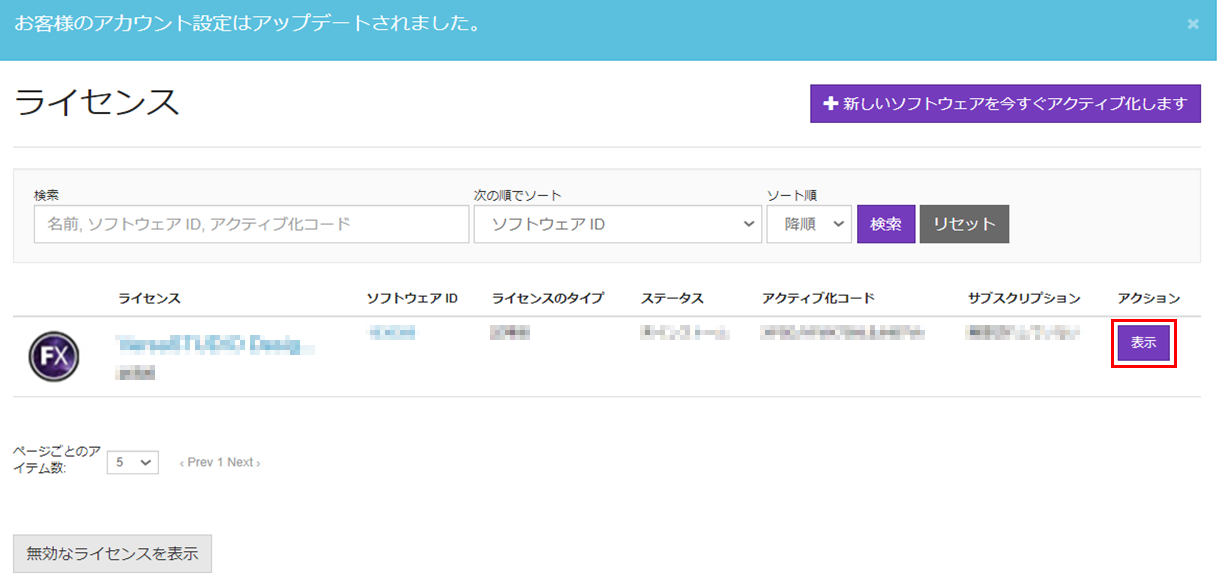Open the 次の順でソート dropdown
The width and height of the screenshot is (1217, 586).
[617, 224]
